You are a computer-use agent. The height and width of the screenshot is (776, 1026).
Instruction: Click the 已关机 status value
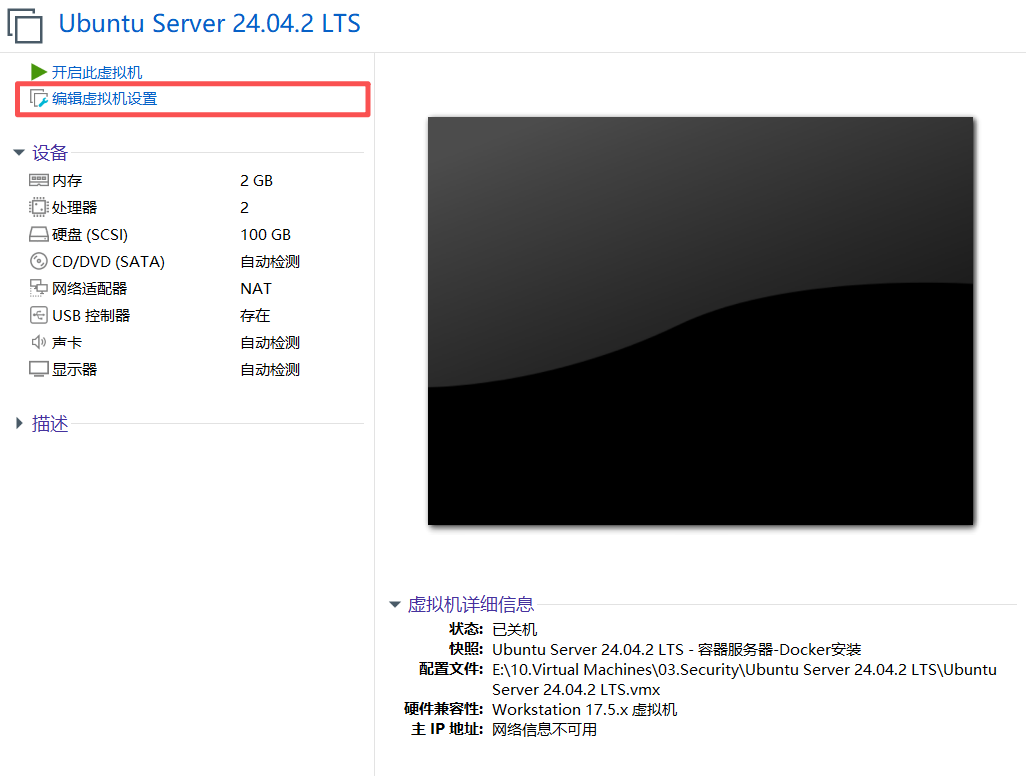click(x=514, y=629)
